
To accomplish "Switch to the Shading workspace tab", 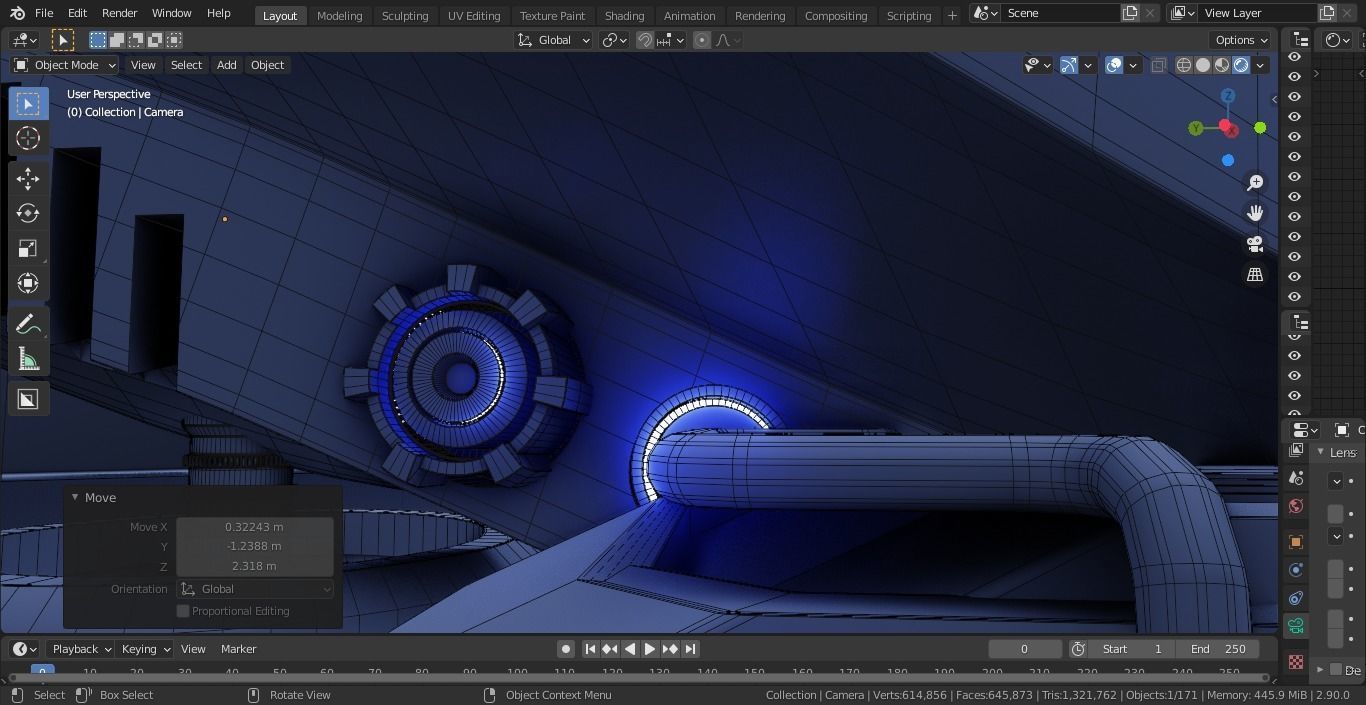I will 624,15.
